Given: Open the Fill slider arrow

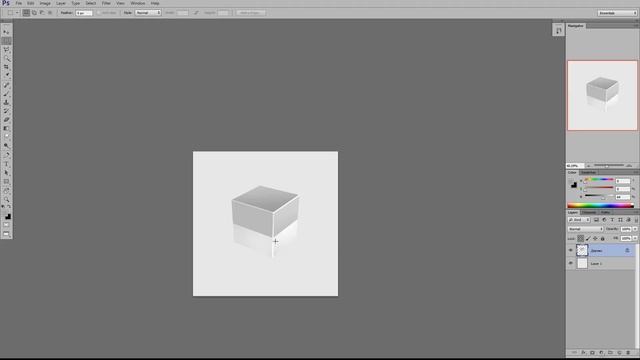Looking at the screenshot, I should [635, 238].
